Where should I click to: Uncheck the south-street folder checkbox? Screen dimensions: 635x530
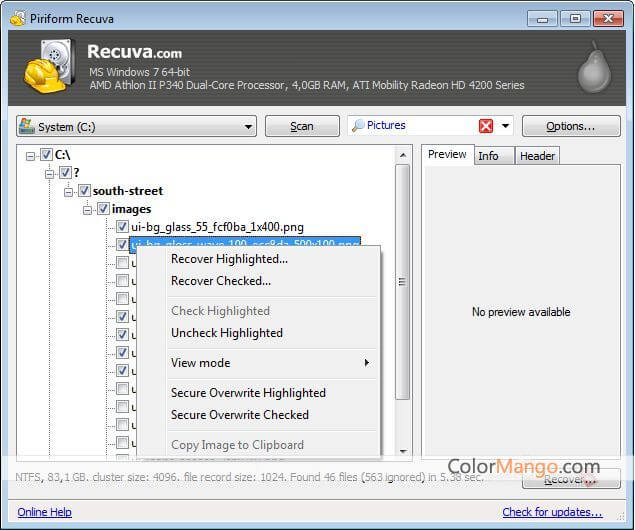pyautogui.click(x=84, y=191)
